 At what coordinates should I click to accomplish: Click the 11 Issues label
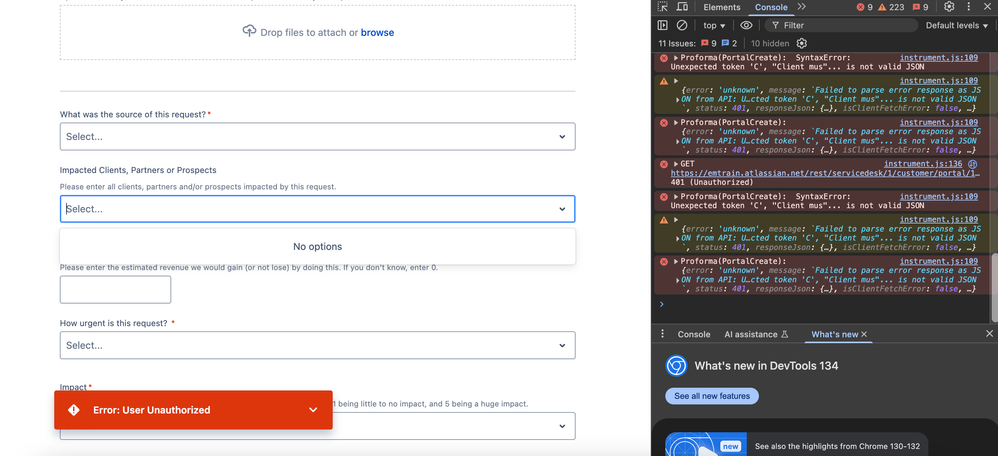678,43
